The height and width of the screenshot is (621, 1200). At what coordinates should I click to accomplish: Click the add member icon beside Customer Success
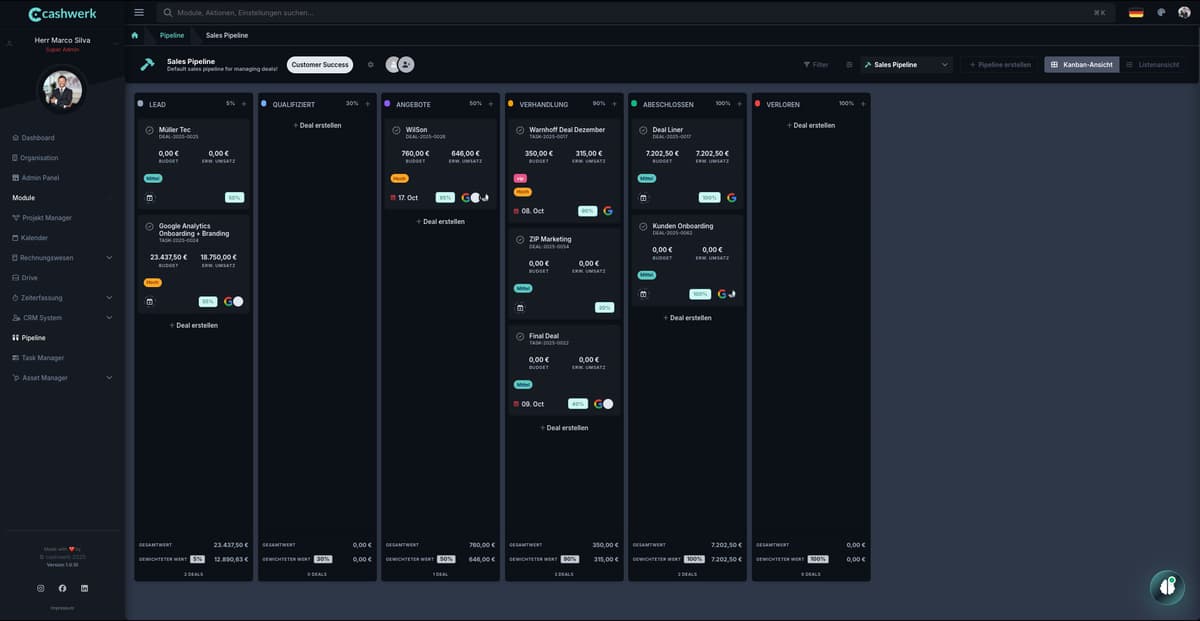click(406, 65)
